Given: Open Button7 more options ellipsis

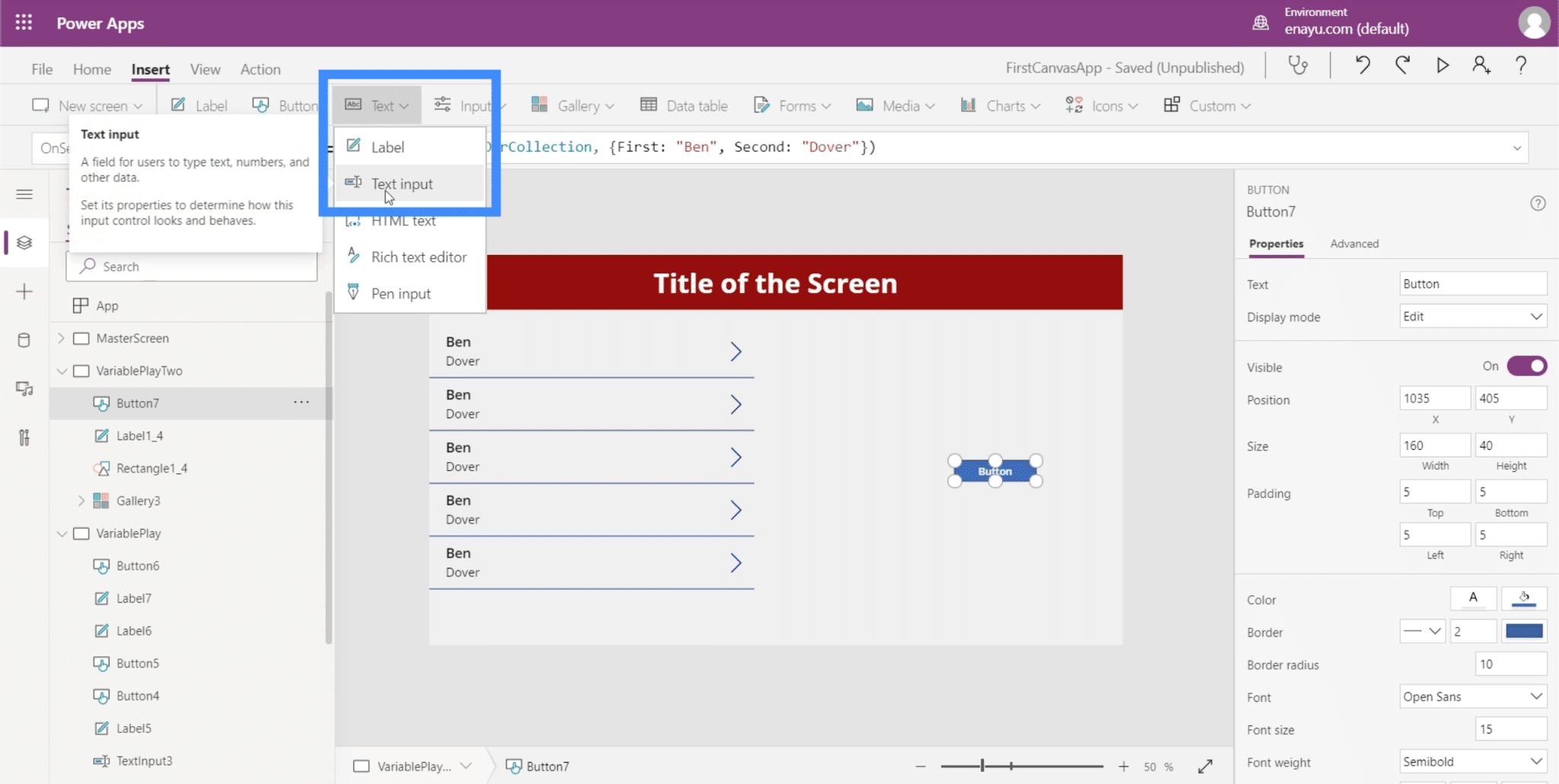Looking at the screenshot, I should pyautogui.click(x=301, y=403).
